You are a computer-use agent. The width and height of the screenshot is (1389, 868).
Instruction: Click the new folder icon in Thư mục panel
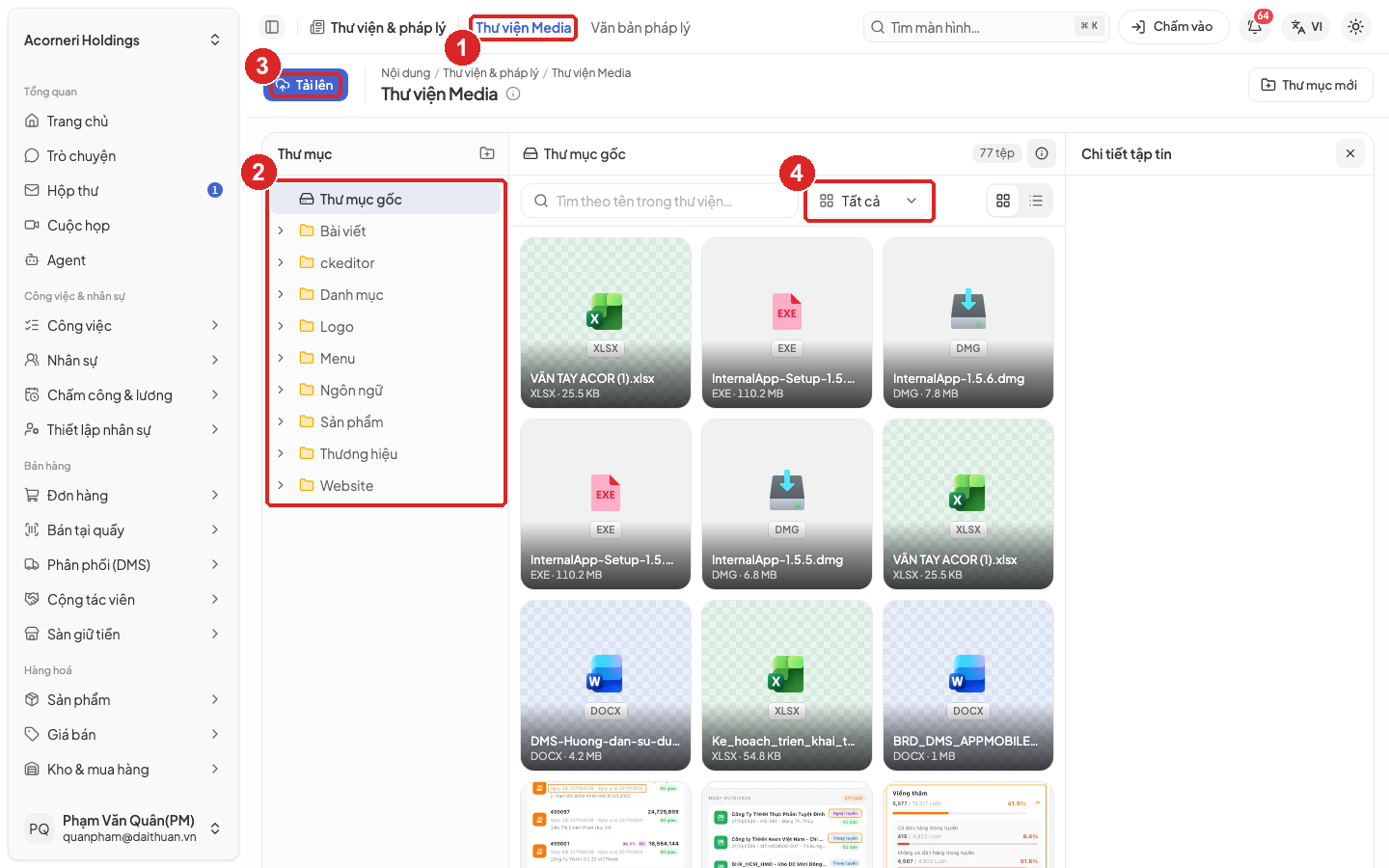point(487,153)
